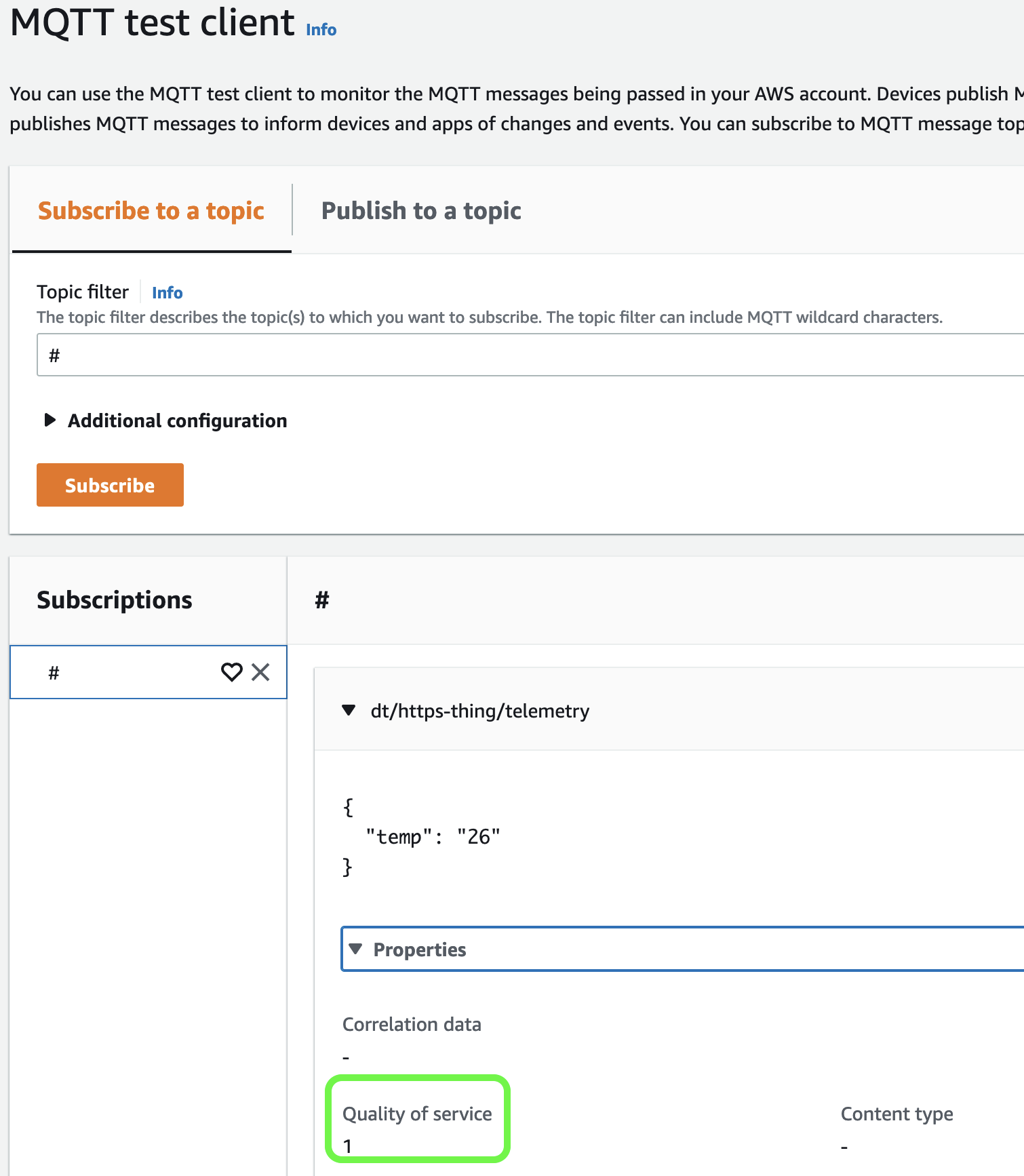The image size is (1024, 1176).
Task: Click the # heading above the messages
Action: pos(322,600)
